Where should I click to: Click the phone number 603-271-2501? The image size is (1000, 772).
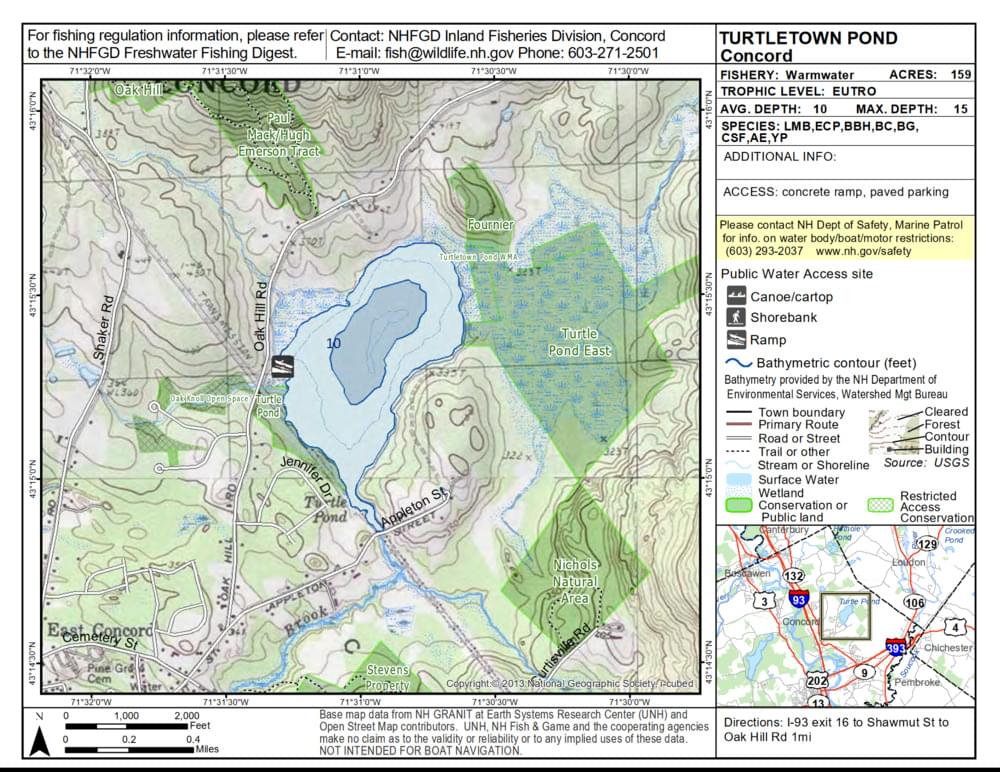pos(613,53)
